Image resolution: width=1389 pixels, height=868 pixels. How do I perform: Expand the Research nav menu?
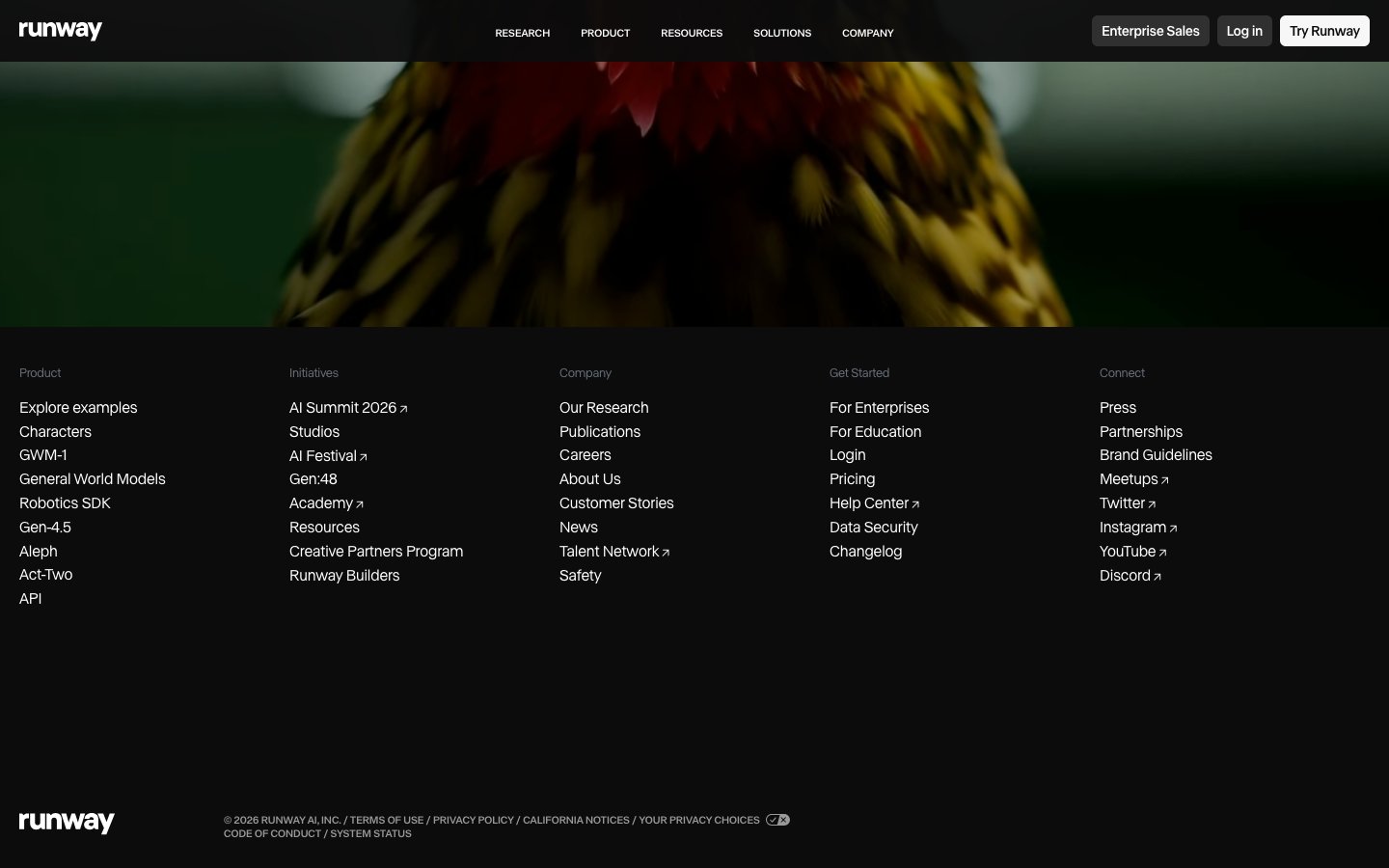pyautogui.click(x=522, y=33)
